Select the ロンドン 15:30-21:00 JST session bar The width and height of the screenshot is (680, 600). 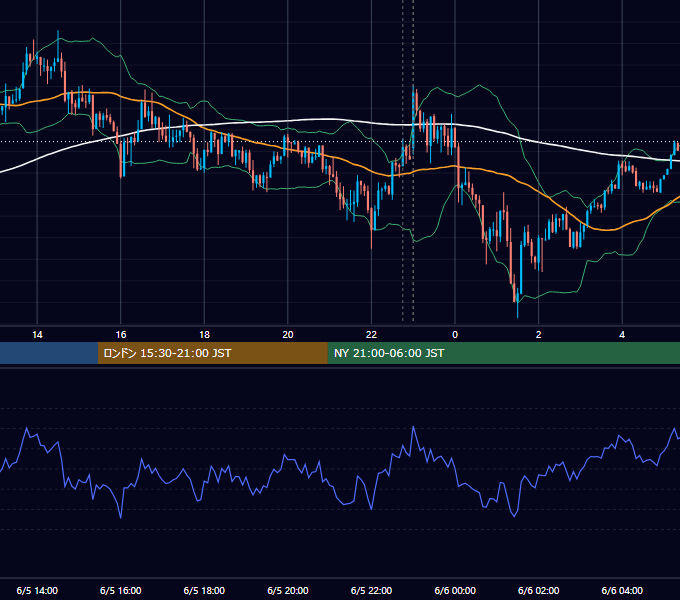pyautogui.click(x=212, y=353)
